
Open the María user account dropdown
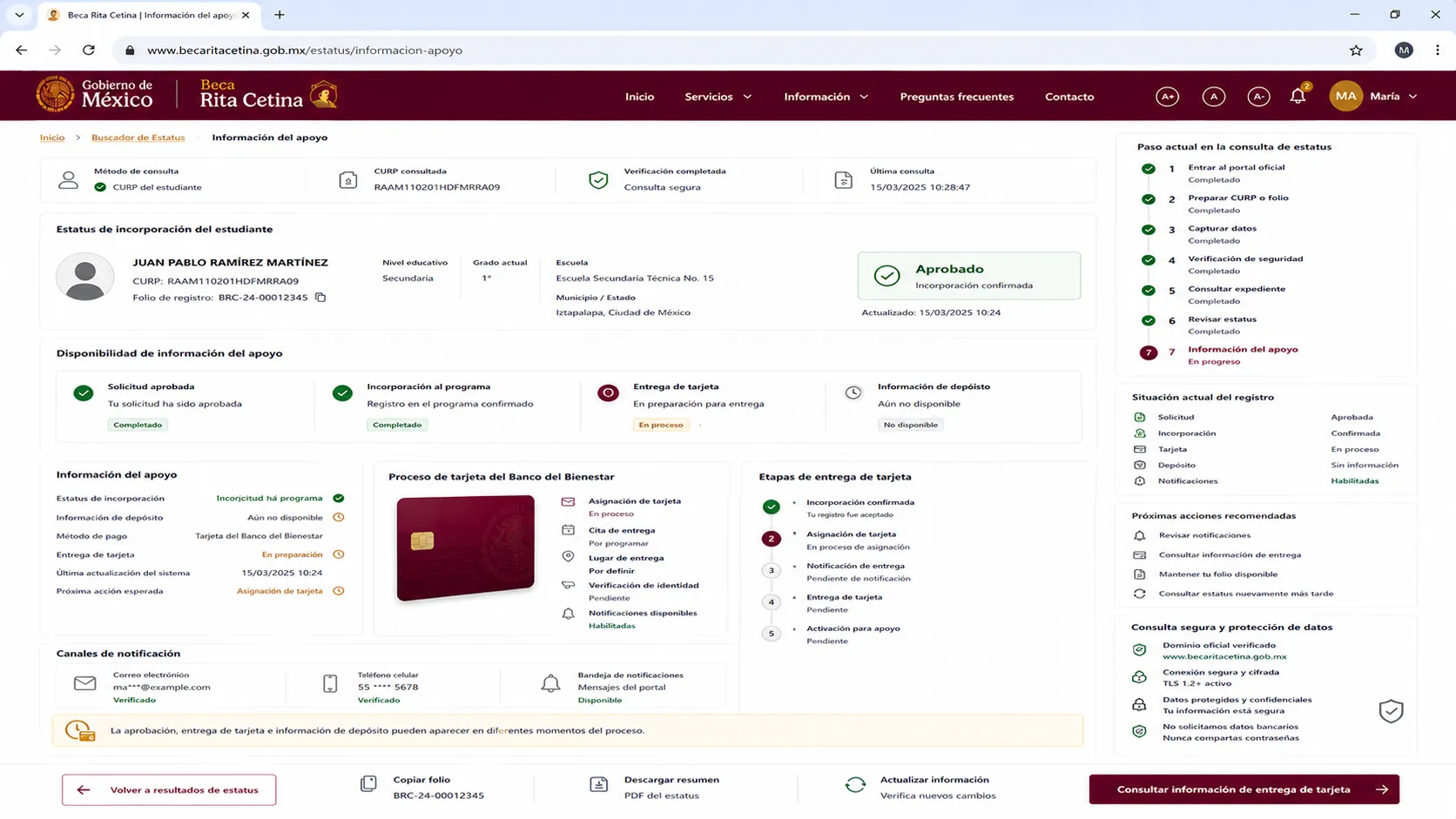pos(1393,97)
